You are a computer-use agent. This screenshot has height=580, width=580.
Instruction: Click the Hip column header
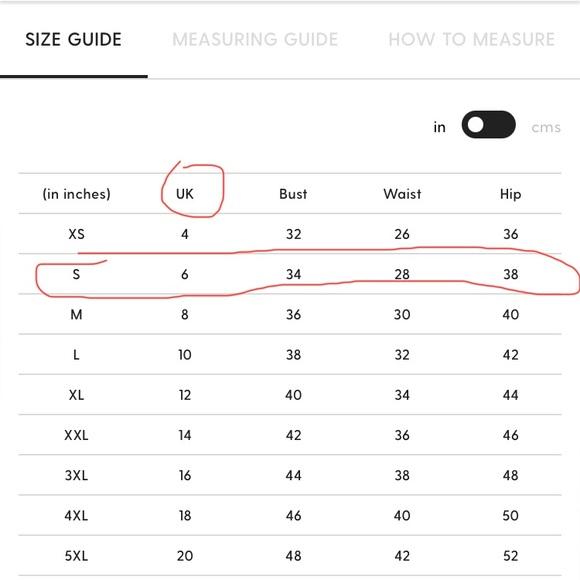[x=510, y=194]
